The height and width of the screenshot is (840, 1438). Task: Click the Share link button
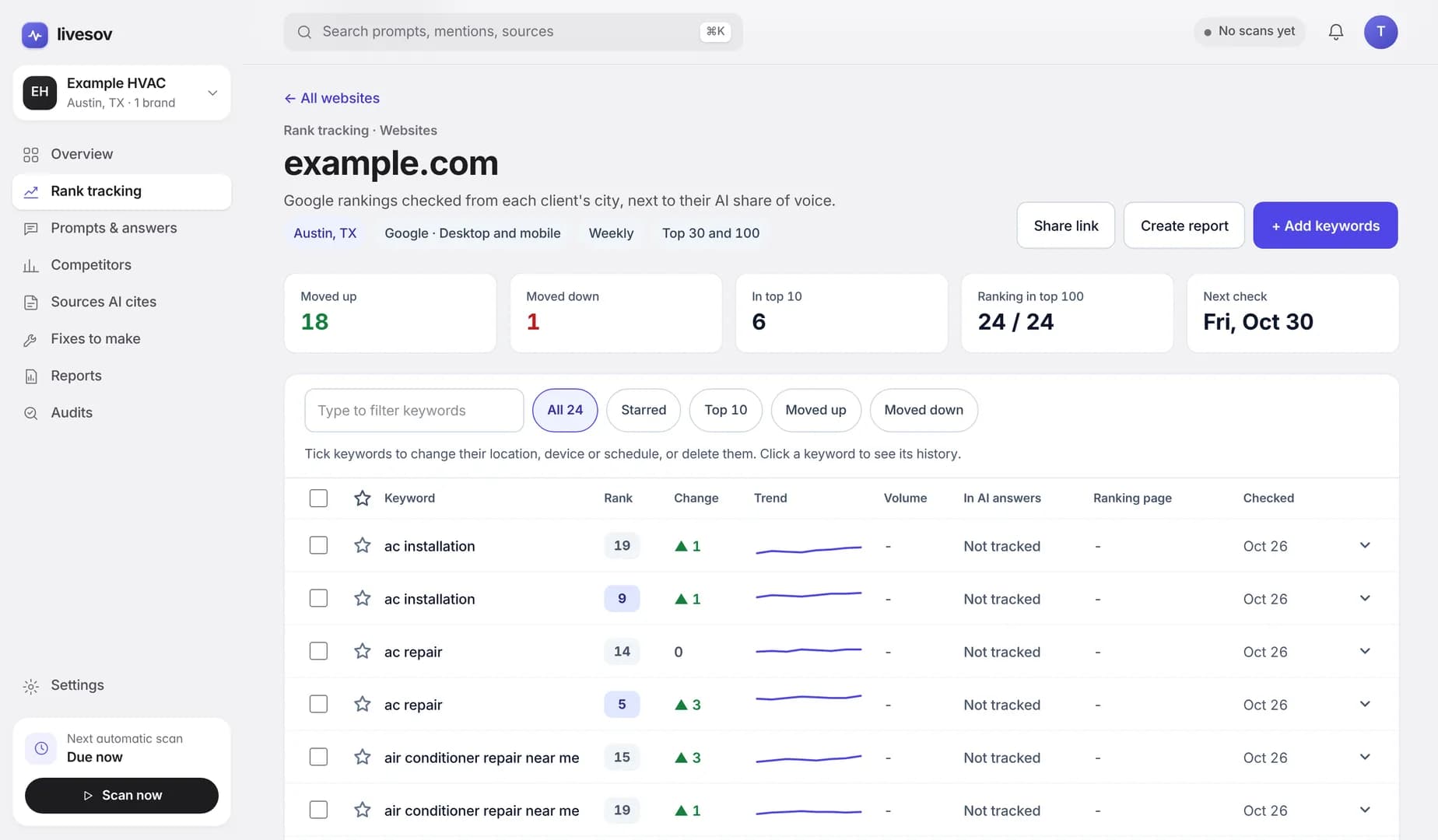1066,226
